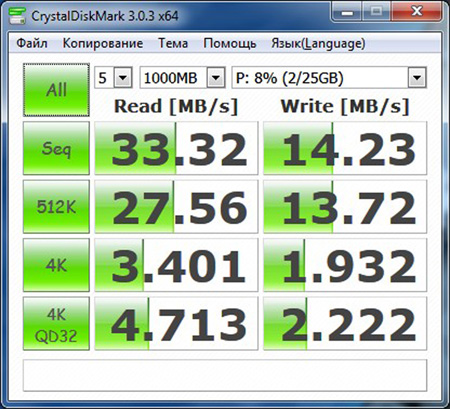The image size is (450, 409).
Task: Select the Seq write value 14.23
Action: point(345,148)
